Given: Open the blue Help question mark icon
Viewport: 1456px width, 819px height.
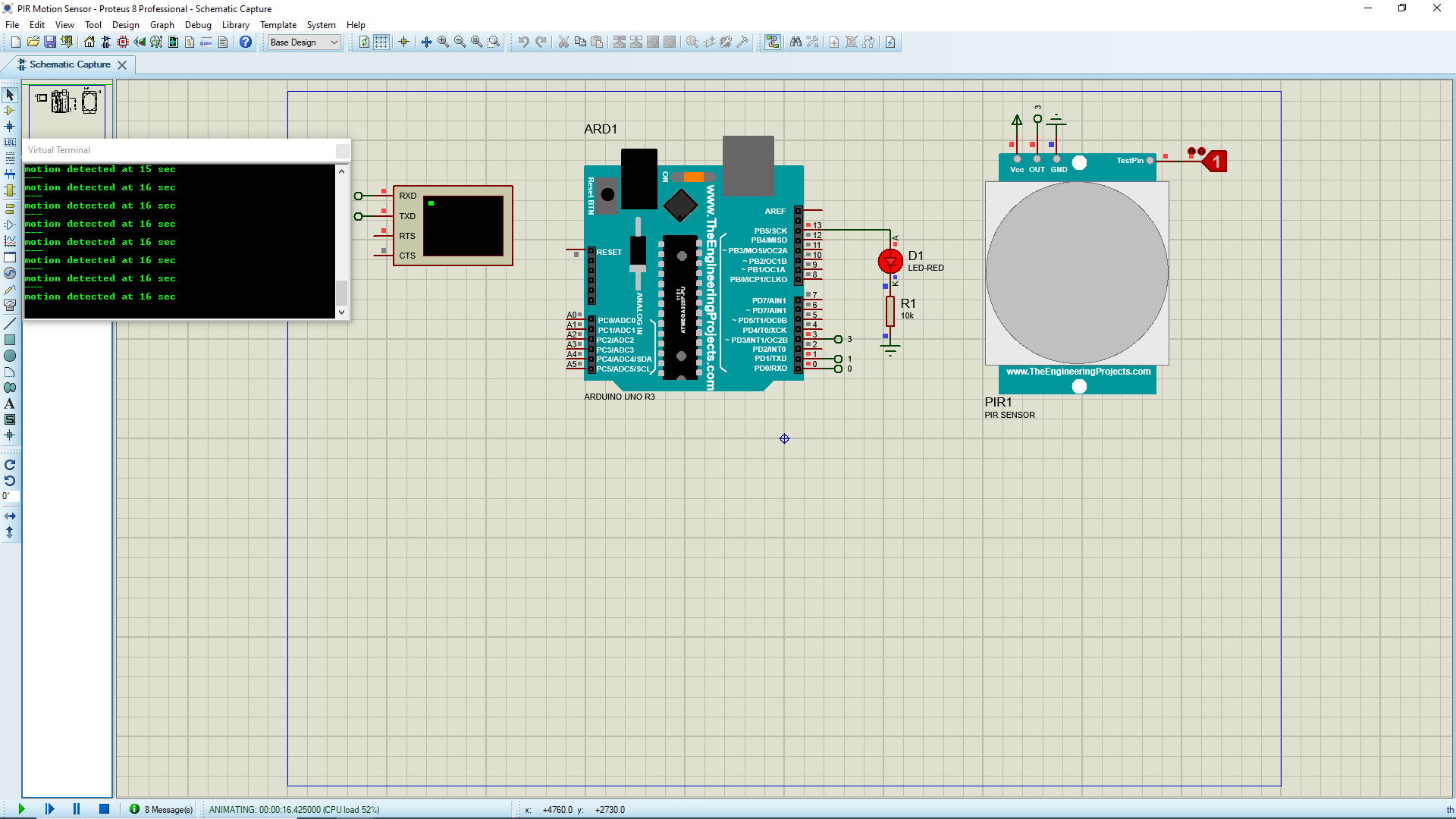Looking at the screenshot, I should coord(246,42).
